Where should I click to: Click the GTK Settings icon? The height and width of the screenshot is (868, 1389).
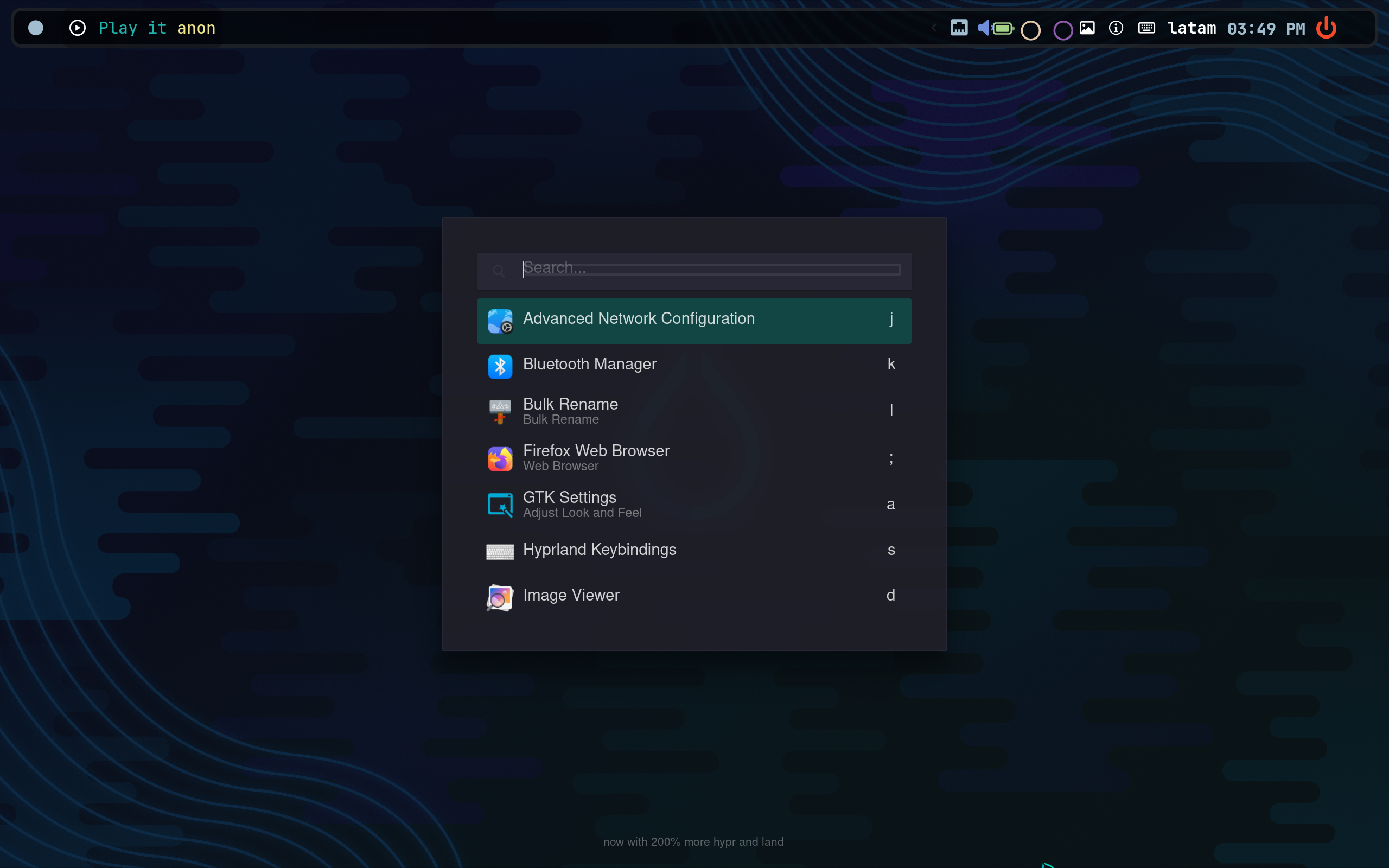point(500,505)
